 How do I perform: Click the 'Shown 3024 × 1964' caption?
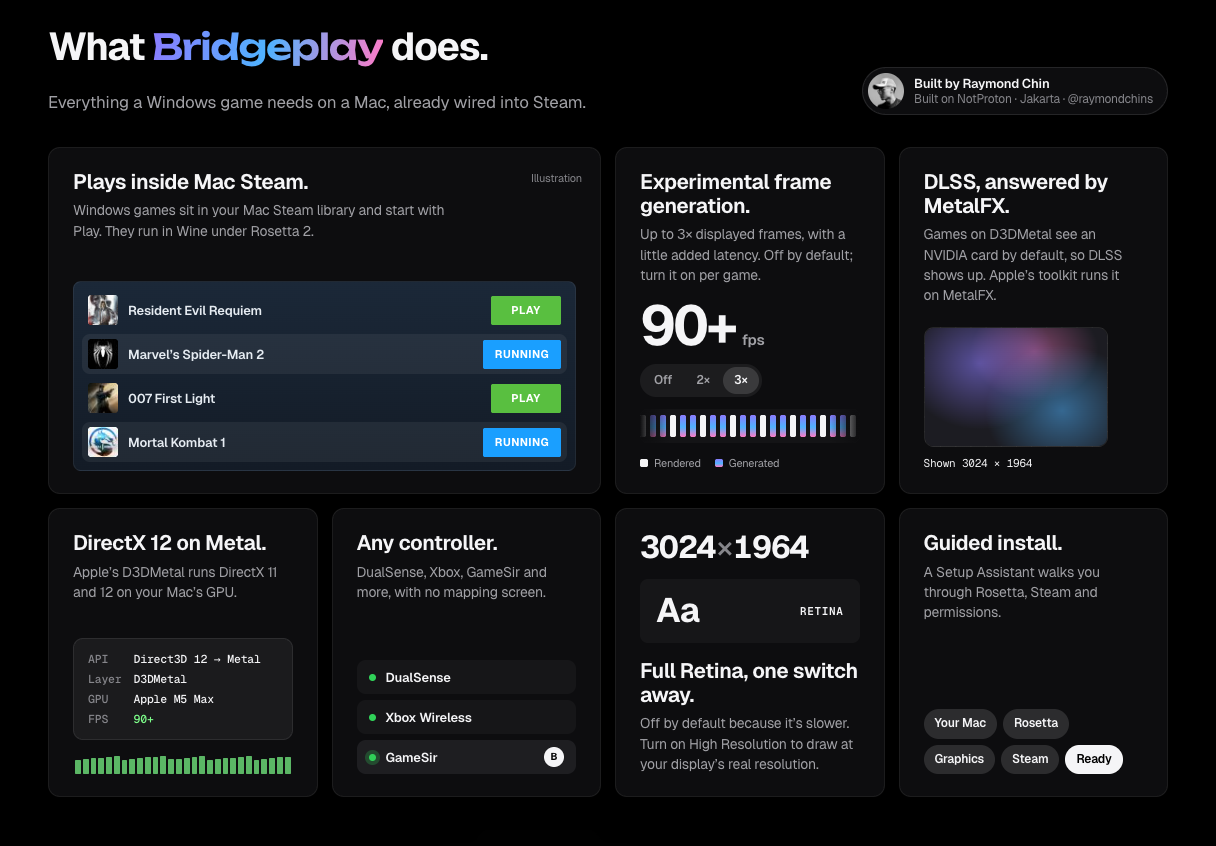coord(978,463)
